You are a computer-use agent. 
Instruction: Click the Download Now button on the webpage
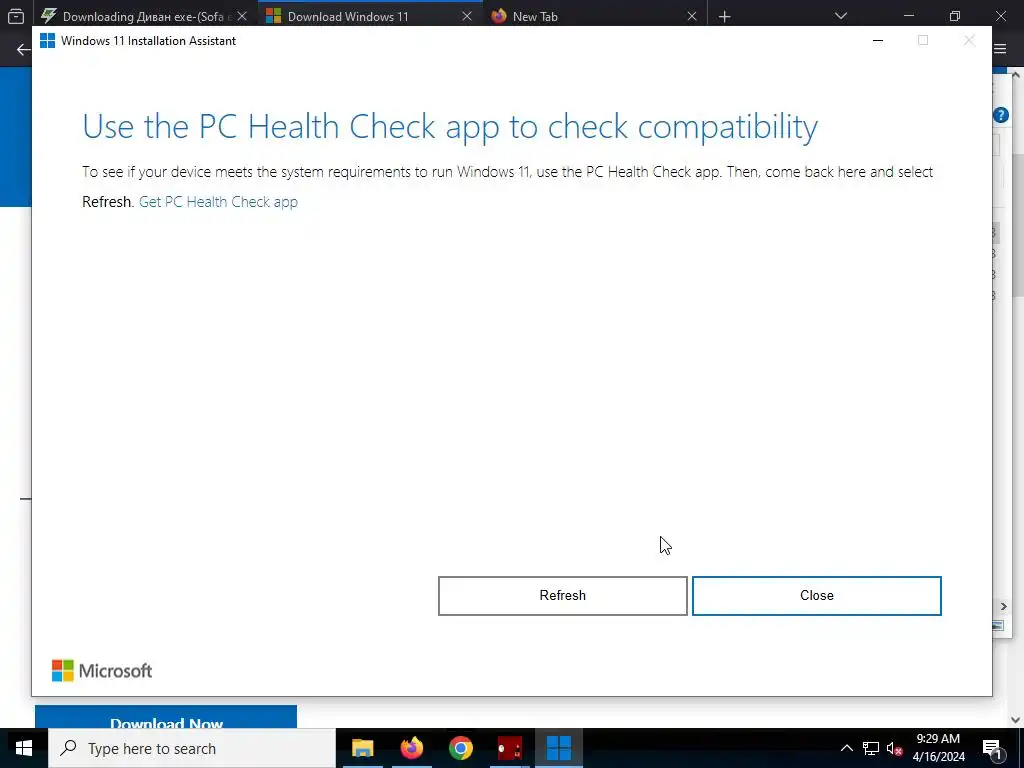(166, 717)
